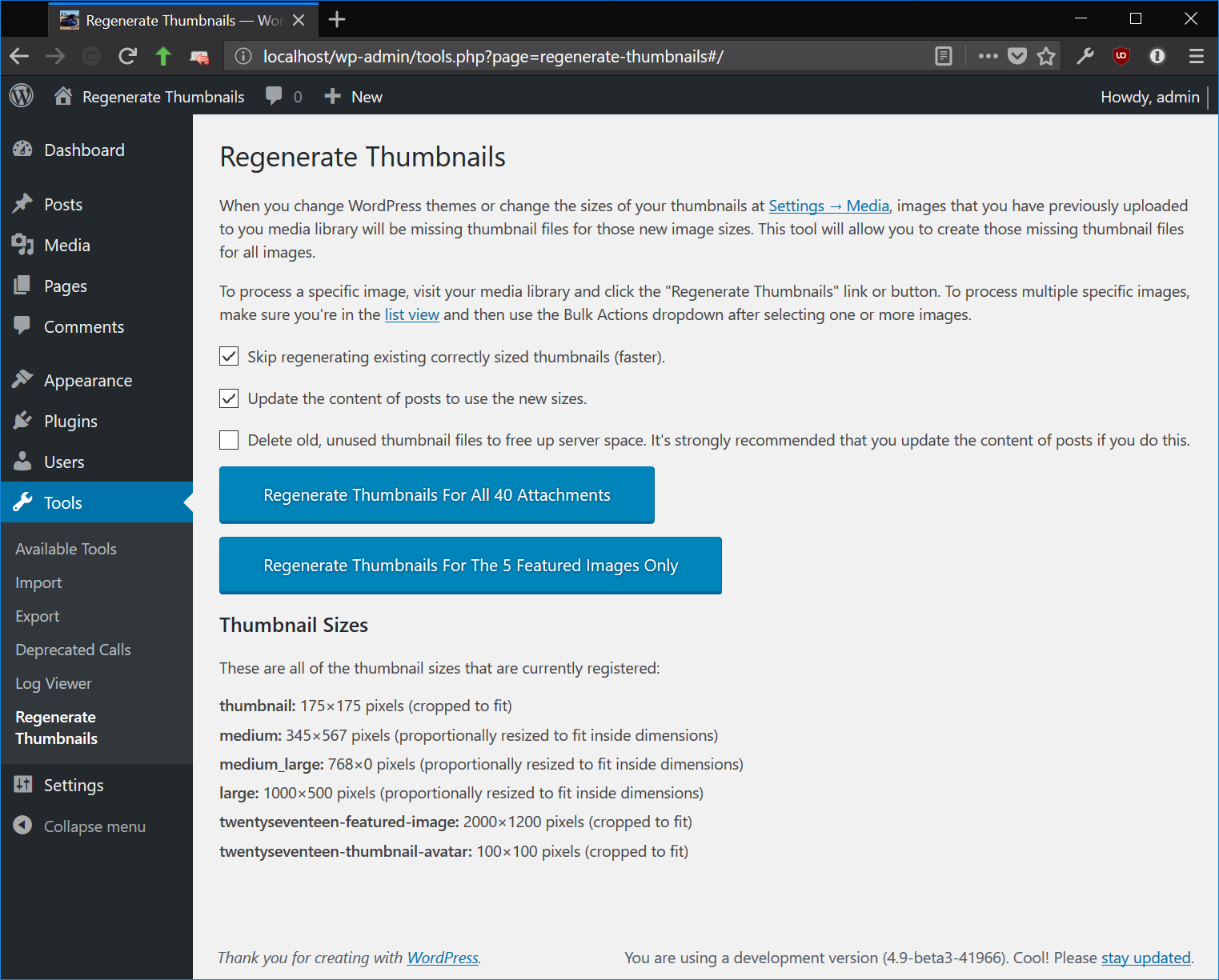Open Howdy, admin account menu

point(1149,97)
